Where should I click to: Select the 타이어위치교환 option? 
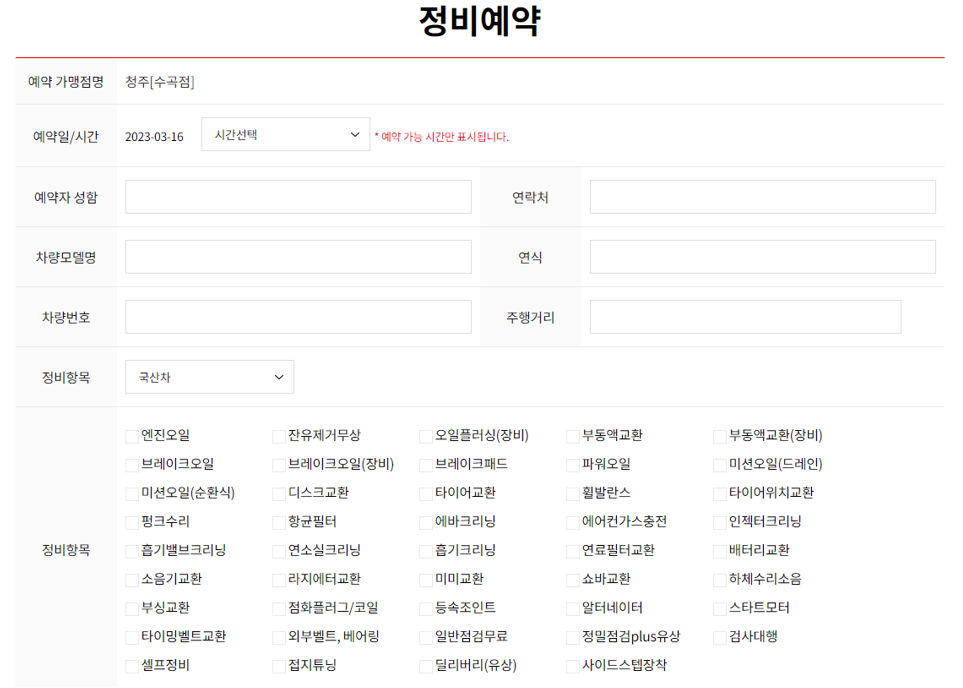point(720,494)
